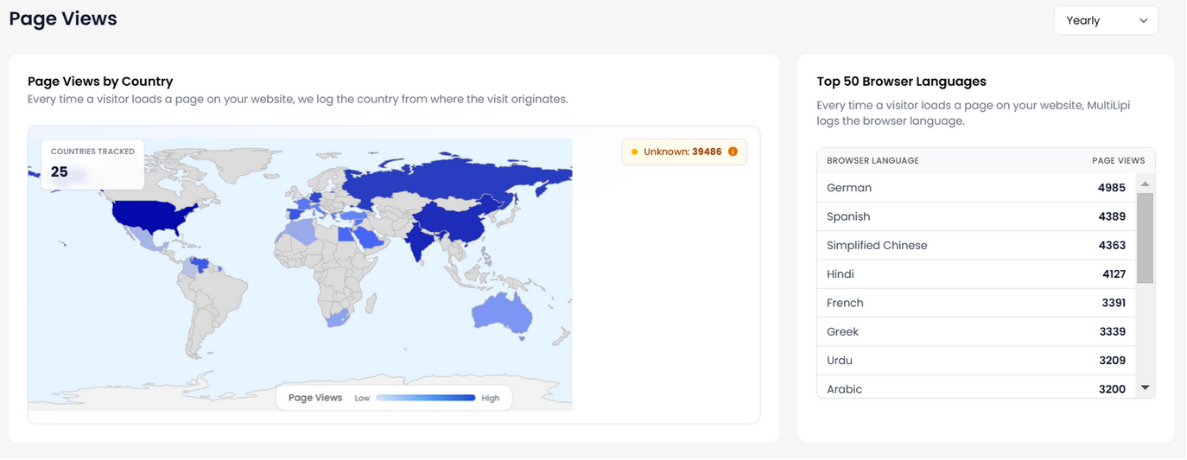
Task: Click the main Page Views title
Action: 63,18
